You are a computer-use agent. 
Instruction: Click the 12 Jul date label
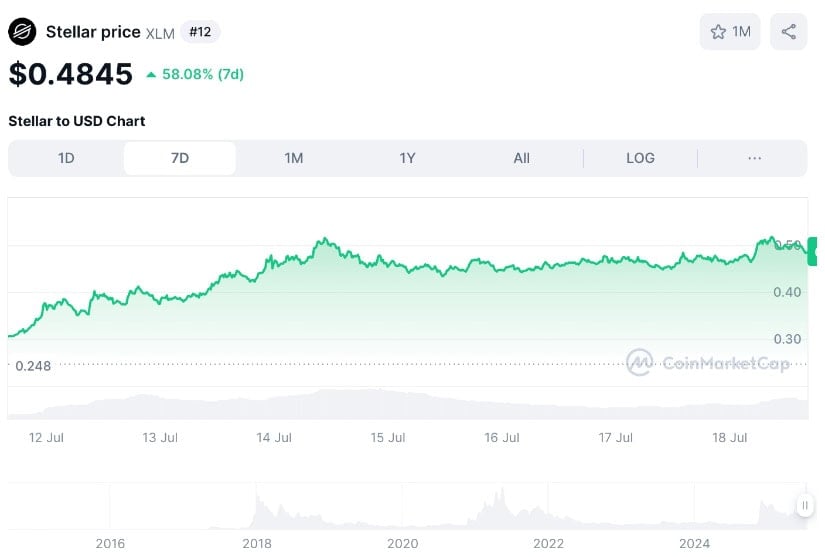[x=46, y=438]
